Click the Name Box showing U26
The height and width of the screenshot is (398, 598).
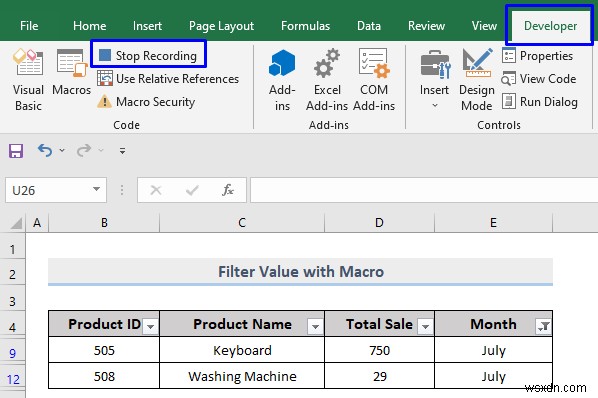[x=48, y=190]
